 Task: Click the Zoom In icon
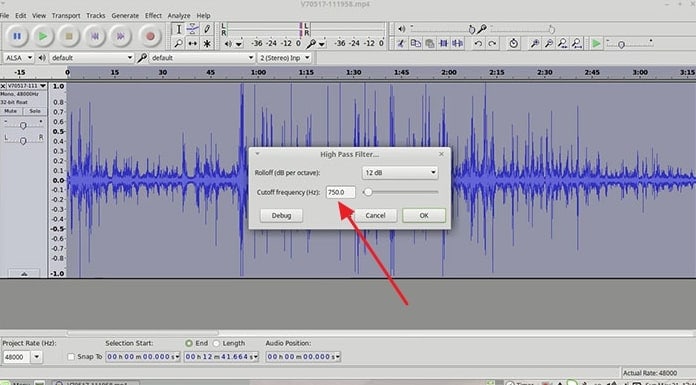click(535, 44)
